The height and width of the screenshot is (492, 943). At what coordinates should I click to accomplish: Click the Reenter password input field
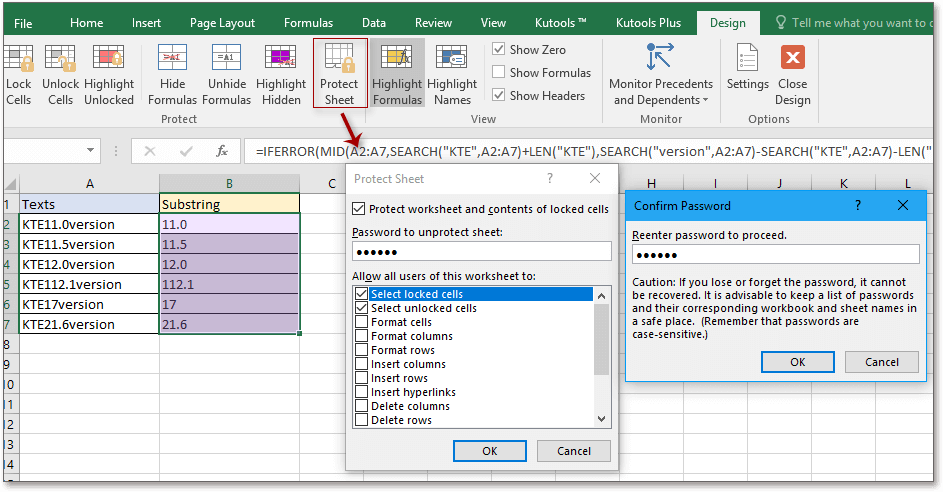[x=775, y=255]
